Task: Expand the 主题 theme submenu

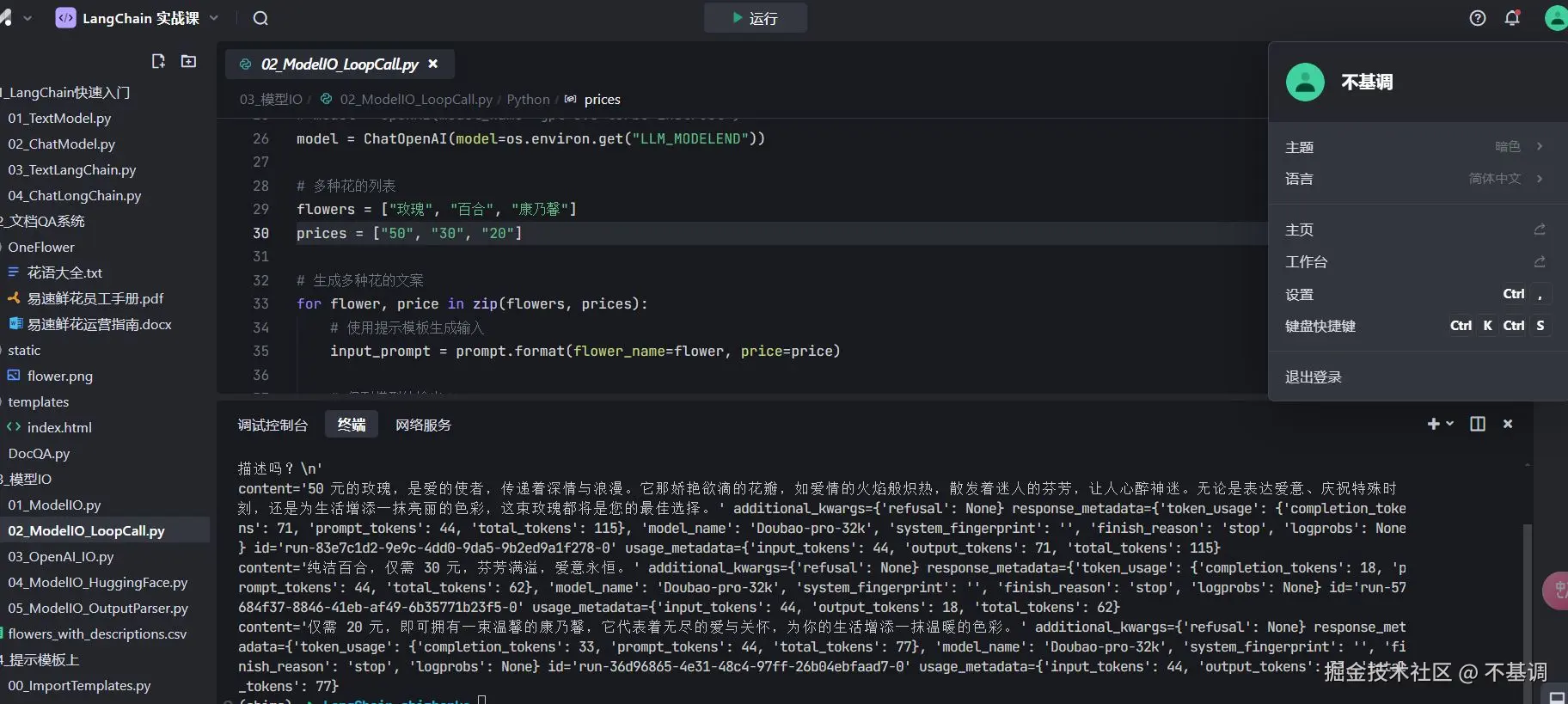Action: (x=1539, y=147)
